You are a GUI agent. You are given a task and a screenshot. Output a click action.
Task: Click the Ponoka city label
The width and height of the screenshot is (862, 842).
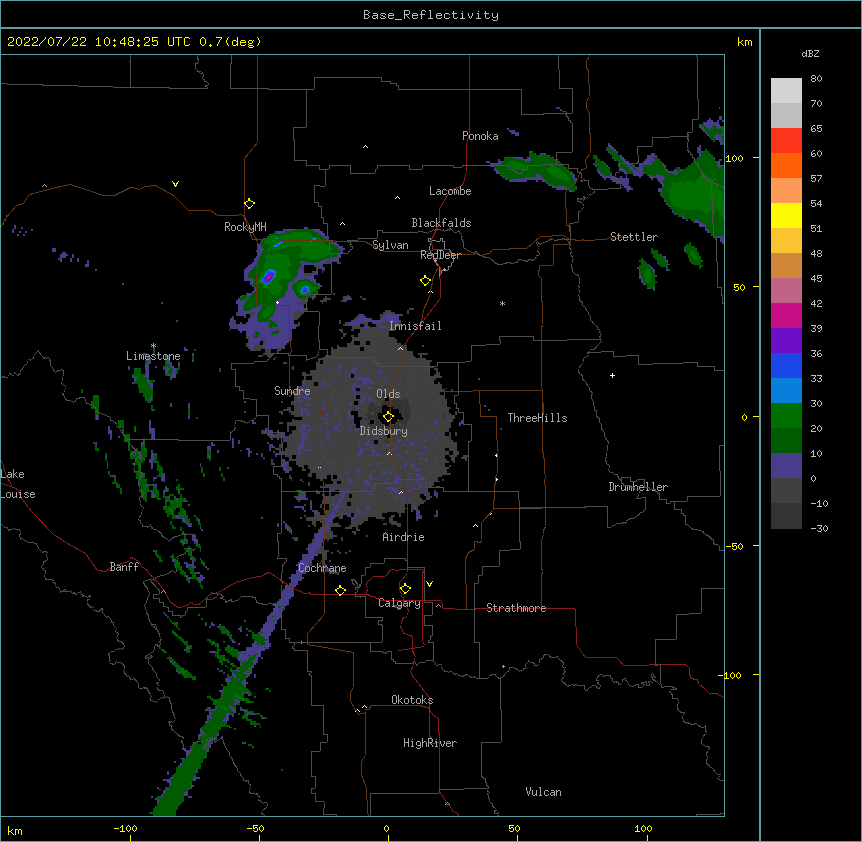[x=480, y=136]
